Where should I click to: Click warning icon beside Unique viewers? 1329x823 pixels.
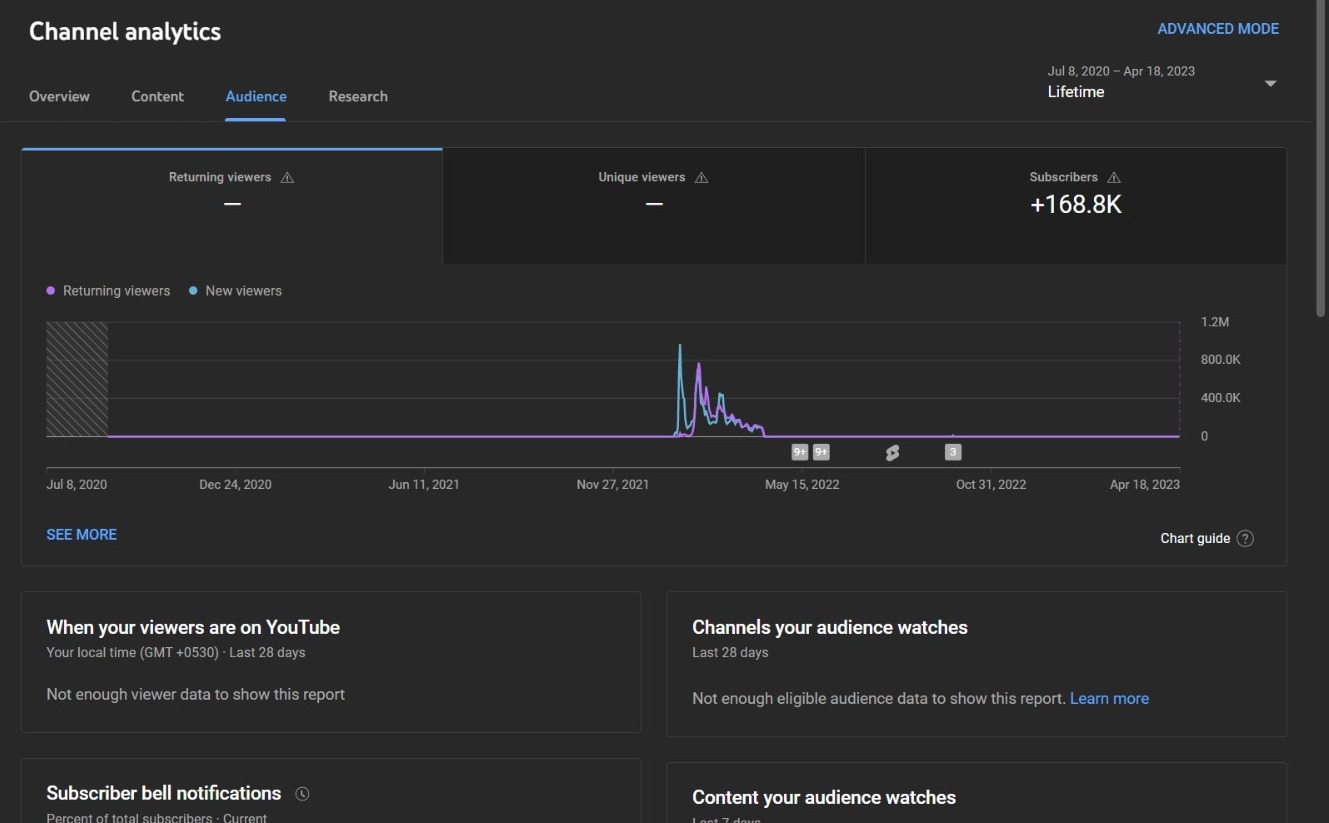coord(702,178)
